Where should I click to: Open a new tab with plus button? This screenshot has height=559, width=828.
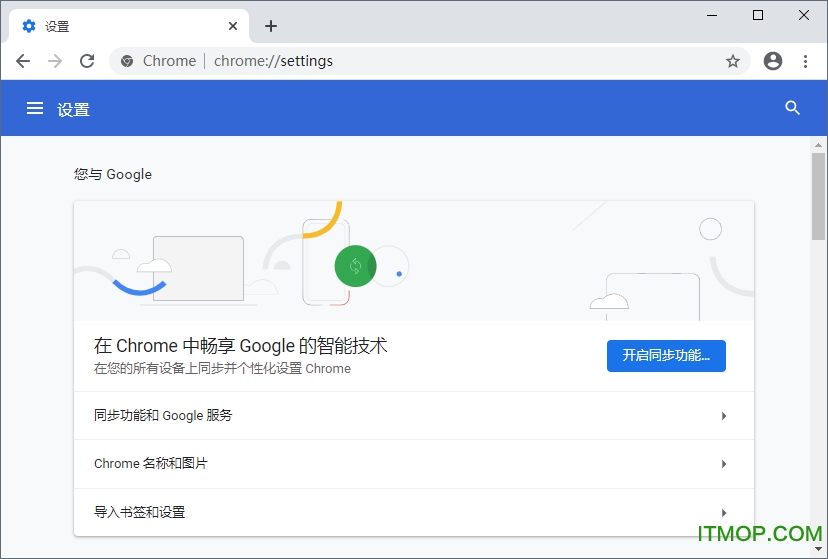pos(271,26)
